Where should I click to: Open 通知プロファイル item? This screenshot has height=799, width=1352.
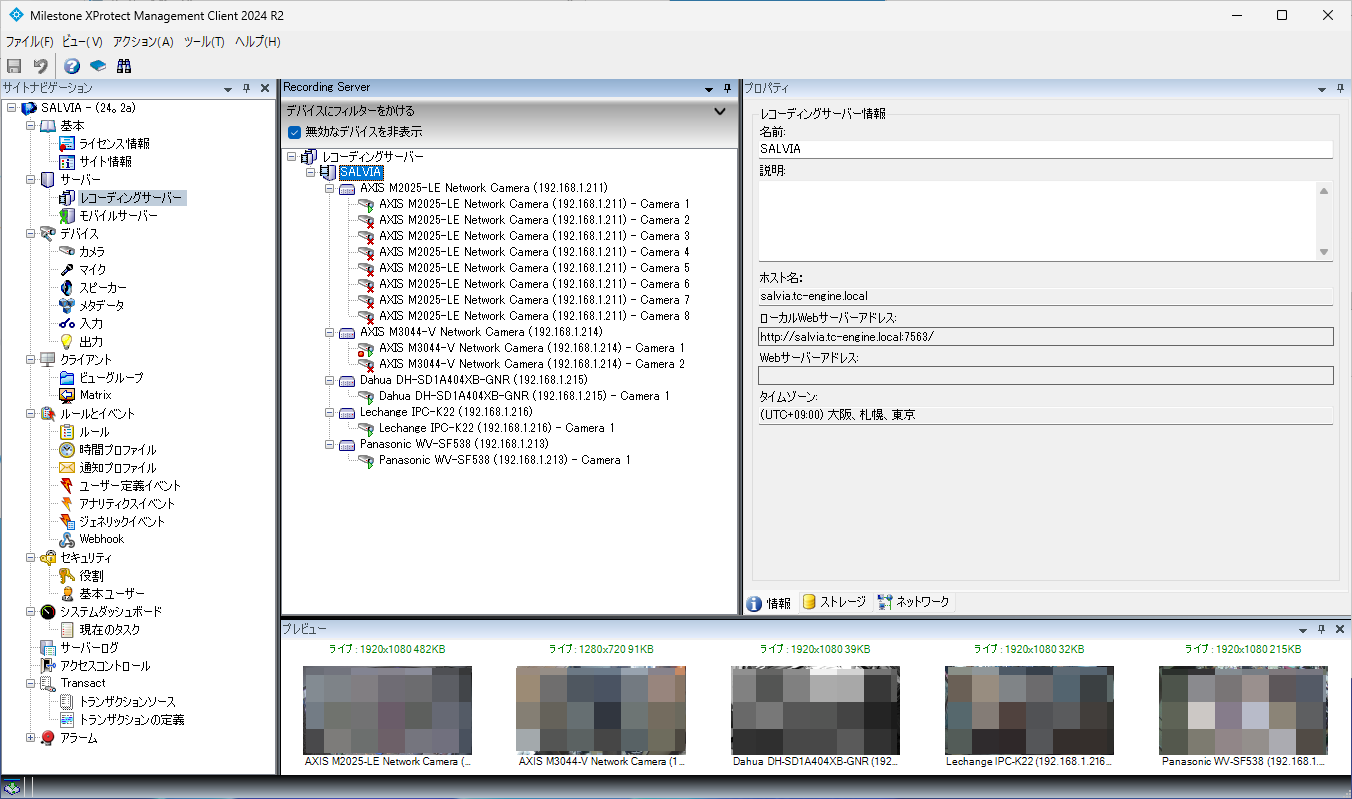(x=118, y=468)
